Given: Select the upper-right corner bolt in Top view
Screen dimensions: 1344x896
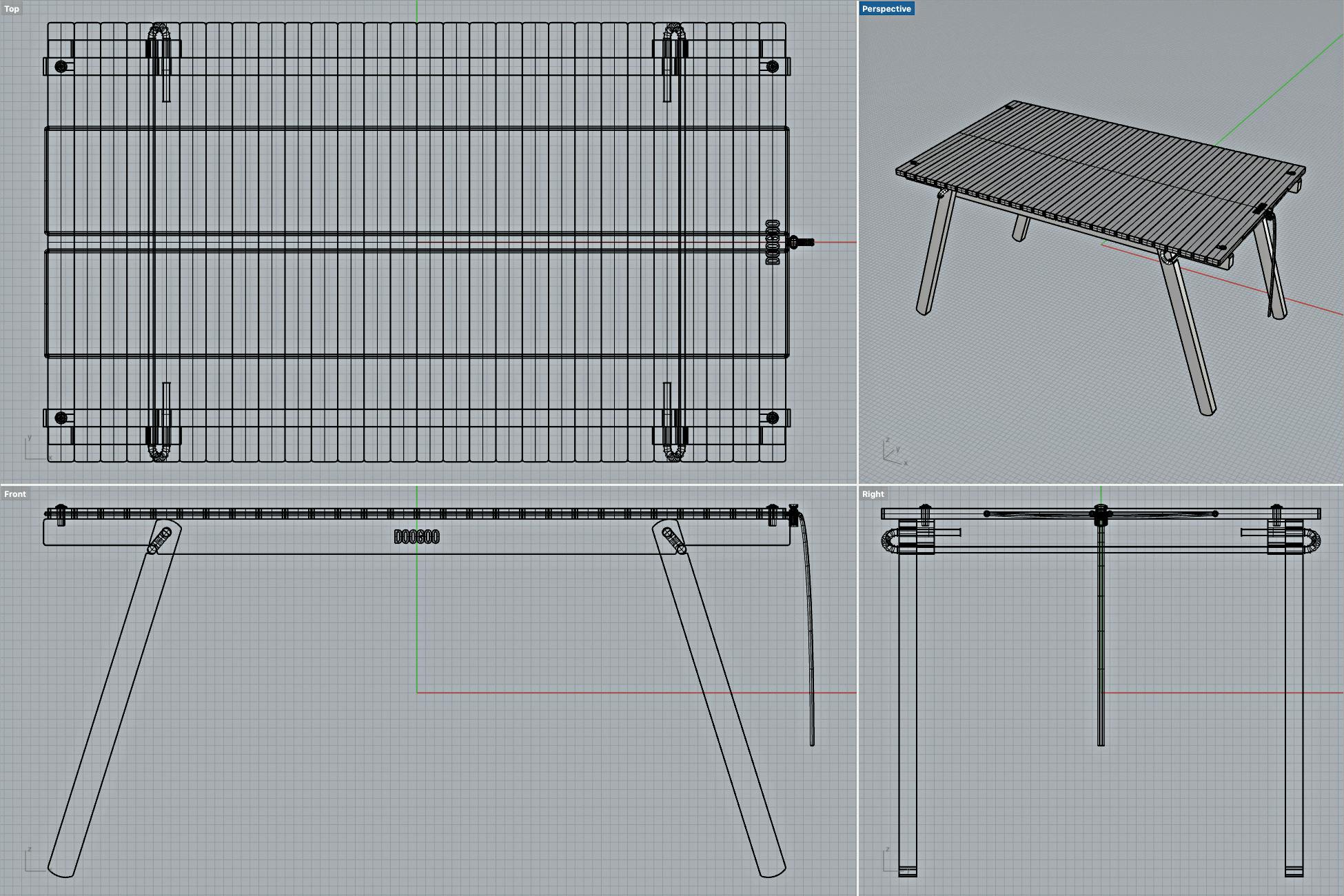Looking at the screenshot, I should point(772,67).
